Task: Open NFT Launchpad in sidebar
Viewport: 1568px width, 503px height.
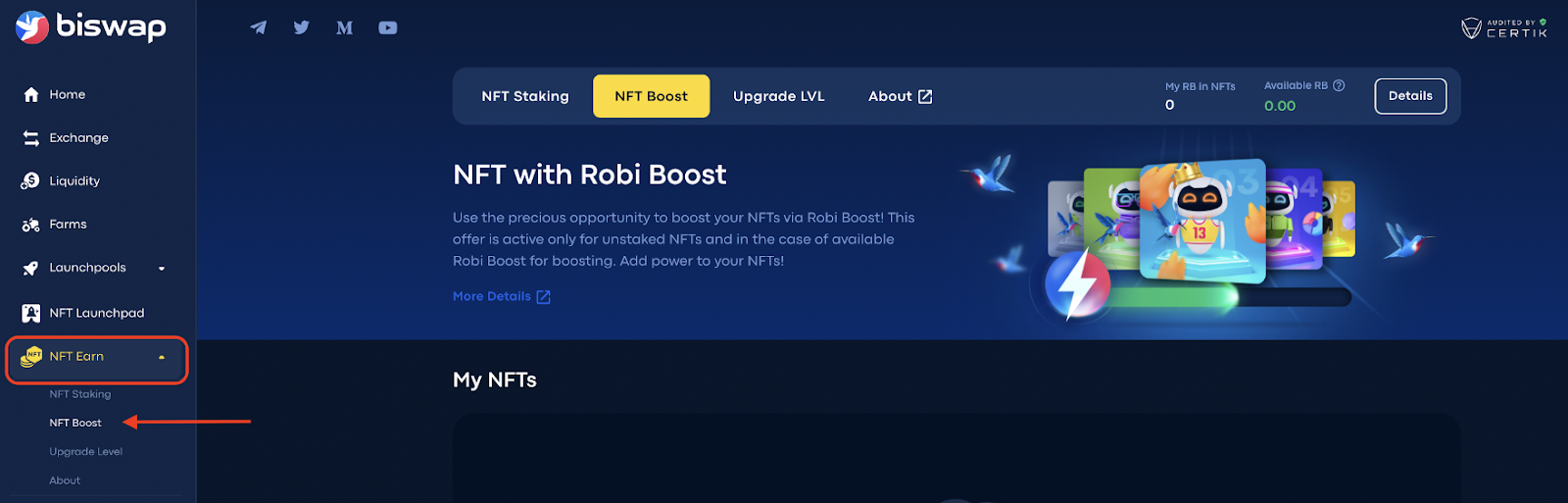Action: pyautogui.click(x=97, y=313)
